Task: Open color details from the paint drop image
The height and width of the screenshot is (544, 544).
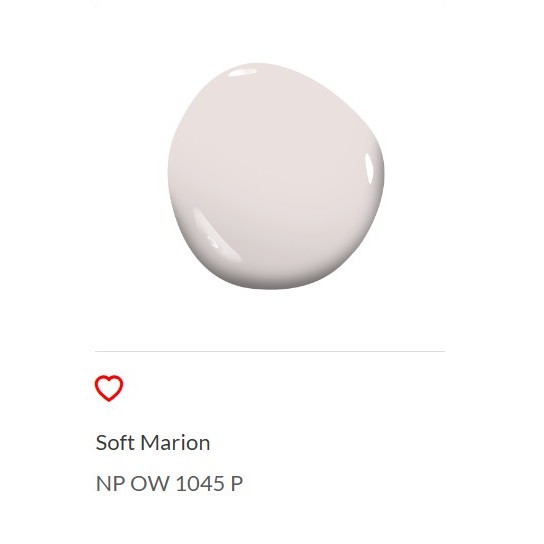Action: [x=276, y=176]
